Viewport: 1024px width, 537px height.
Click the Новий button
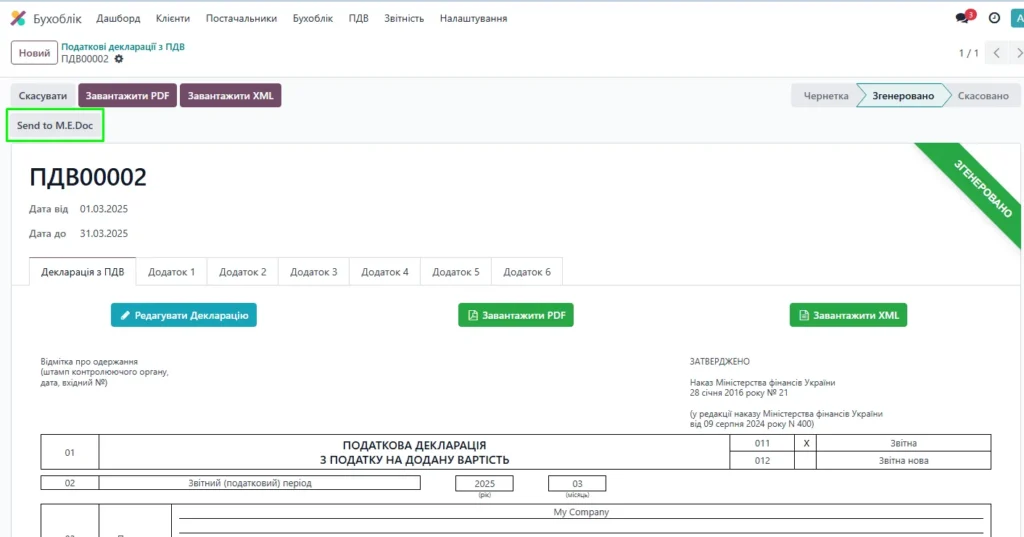tap(34, 53)
